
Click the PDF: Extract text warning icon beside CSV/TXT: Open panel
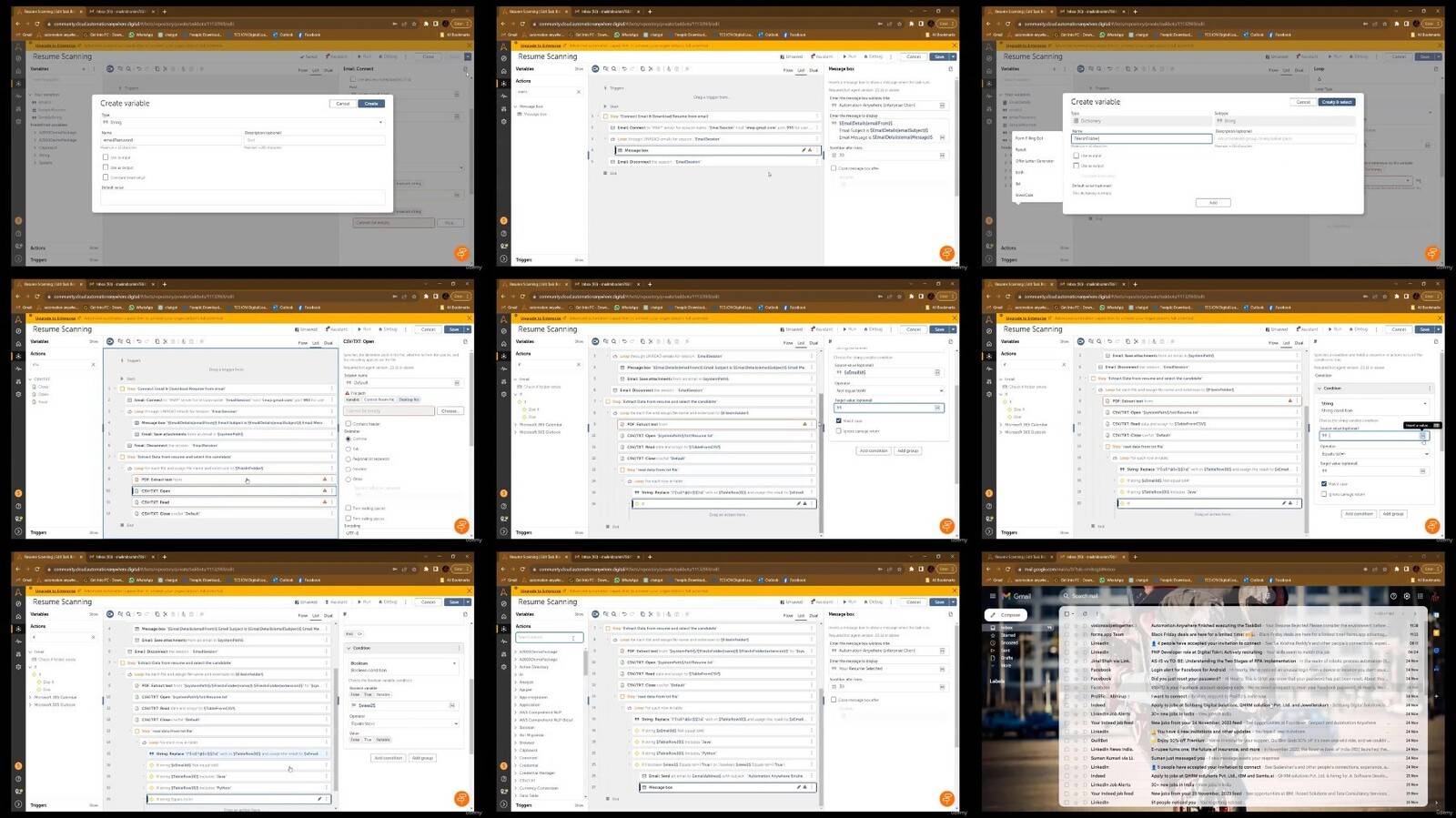click(325, 480)
